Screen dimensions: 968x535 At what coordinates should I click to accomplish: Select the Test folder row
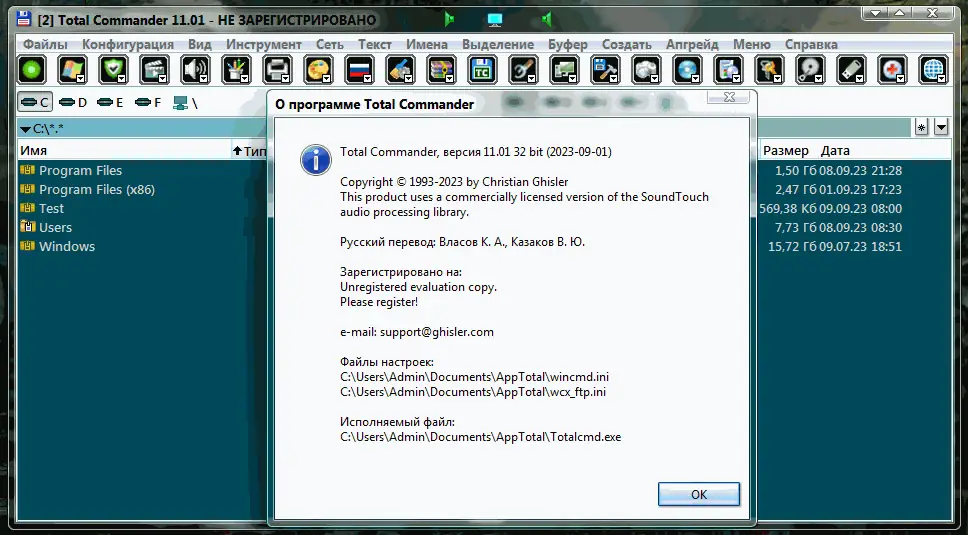click(x=51, y=209)
